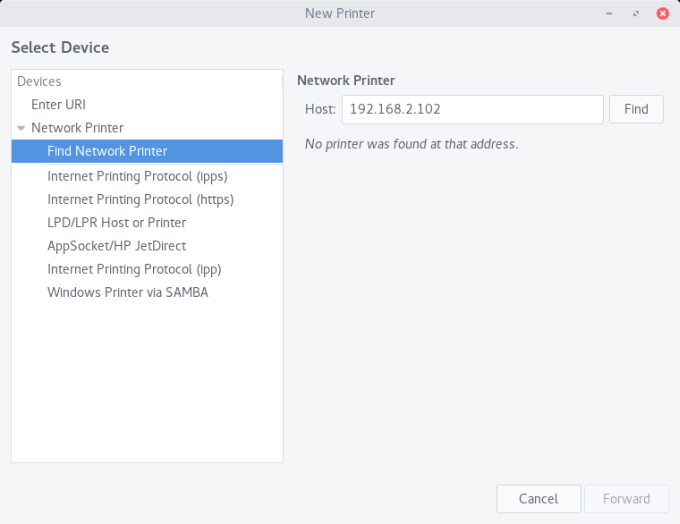
Task: Click the Network Printer tree label
Action: click(77, 128)
